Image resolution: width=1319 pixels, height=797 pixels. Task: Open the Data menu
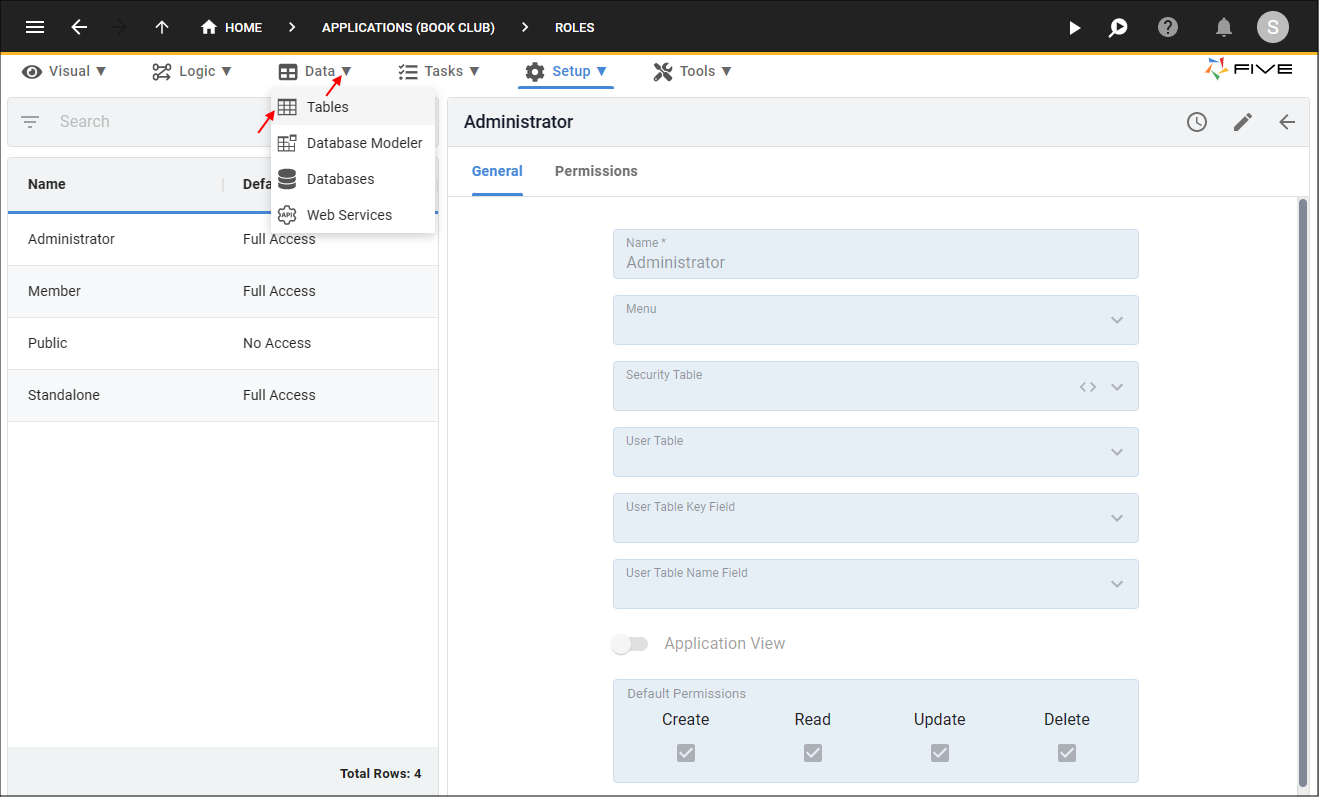click(x=315, y=71)
